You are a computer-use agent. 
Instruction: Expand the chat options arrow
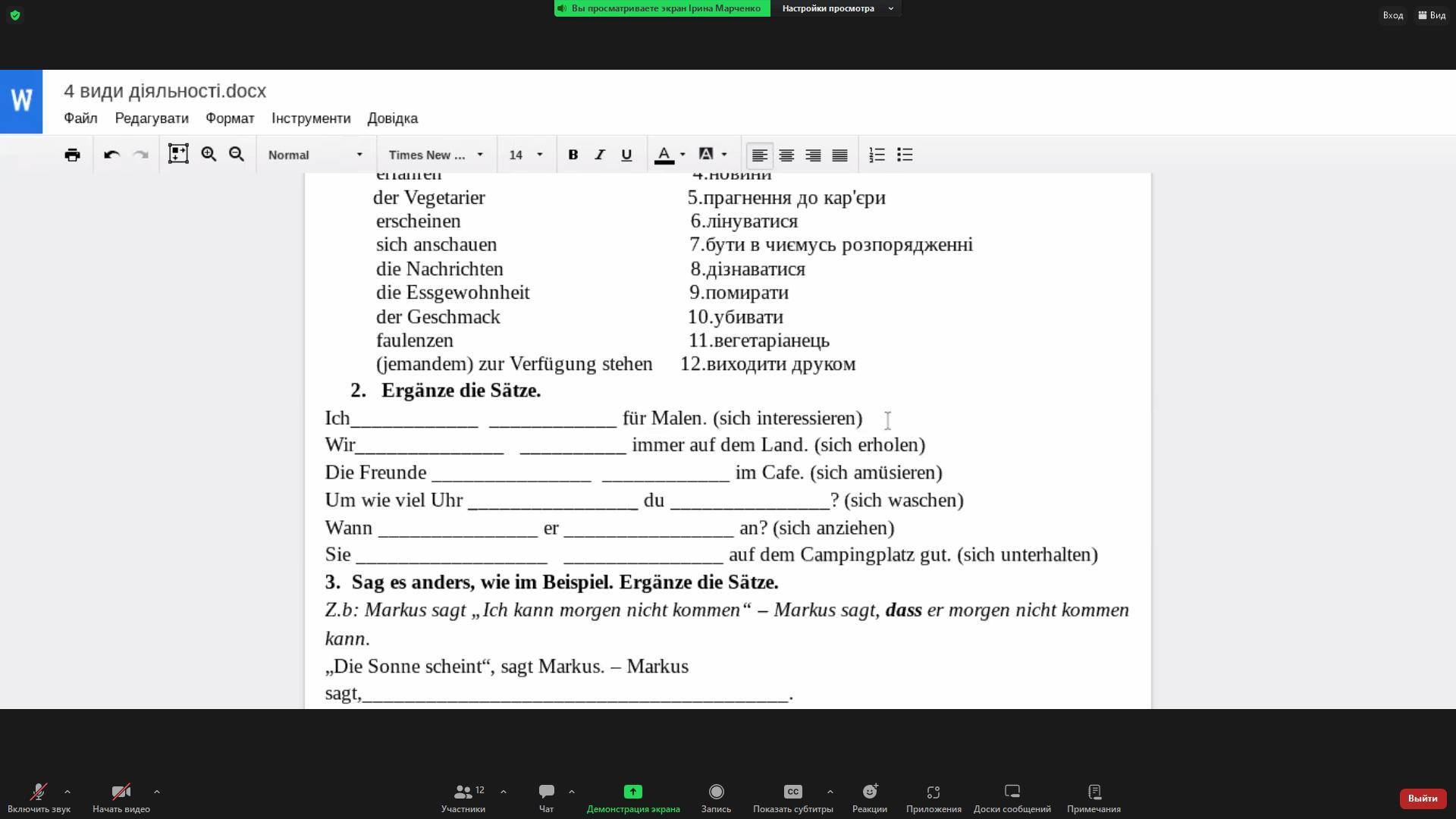pyautogui.click(x=572, y=792)
